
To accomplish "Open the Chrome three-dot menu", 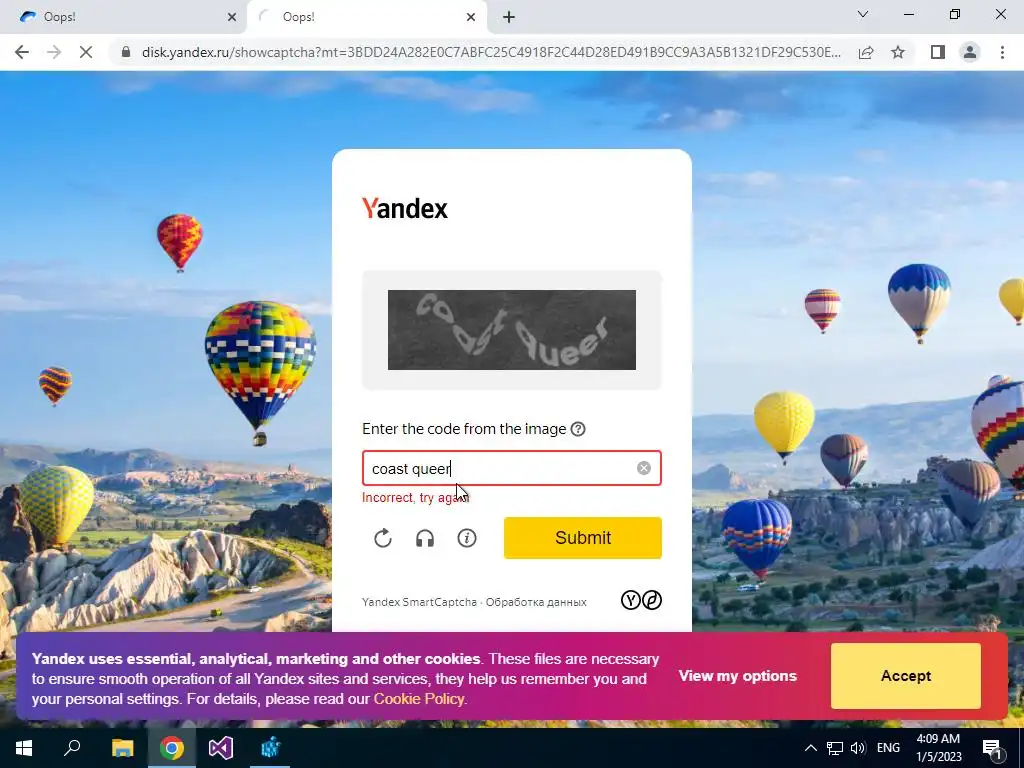I will [1002, 52].
